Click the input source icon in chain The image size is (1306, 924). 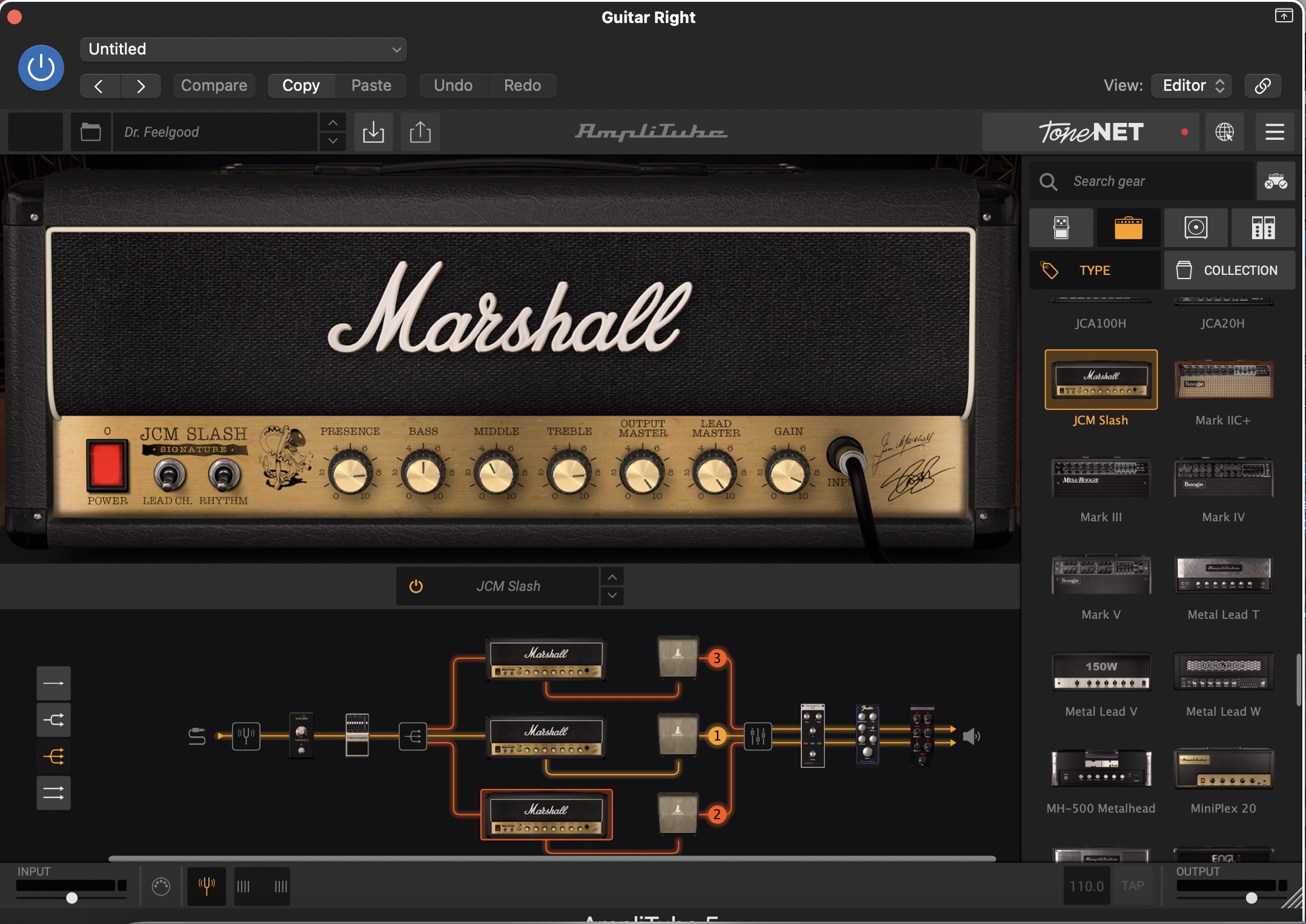(197, 736)
